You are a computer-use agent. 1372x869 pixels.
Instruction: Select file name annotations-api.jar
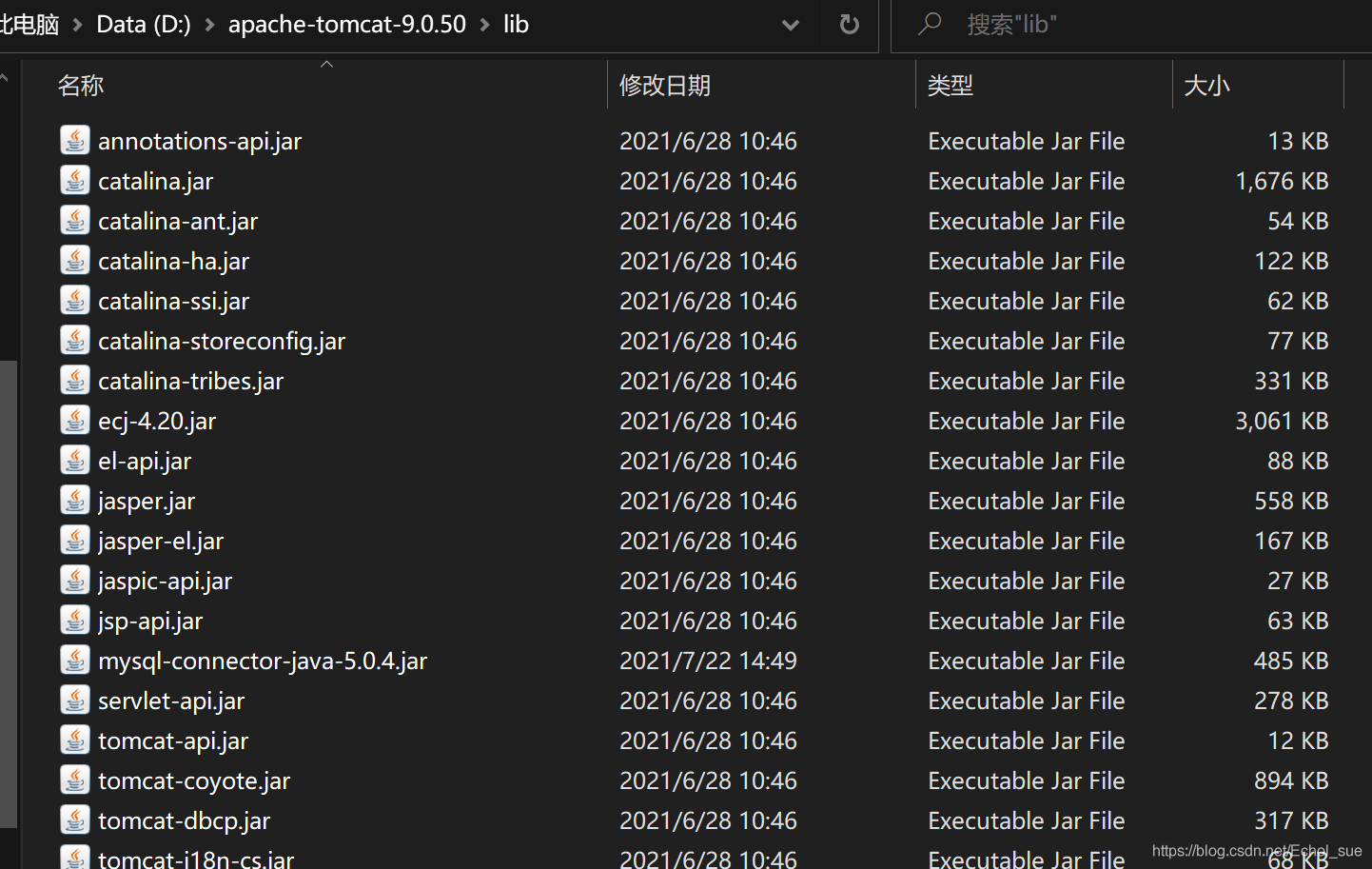(x=200, y=141)
